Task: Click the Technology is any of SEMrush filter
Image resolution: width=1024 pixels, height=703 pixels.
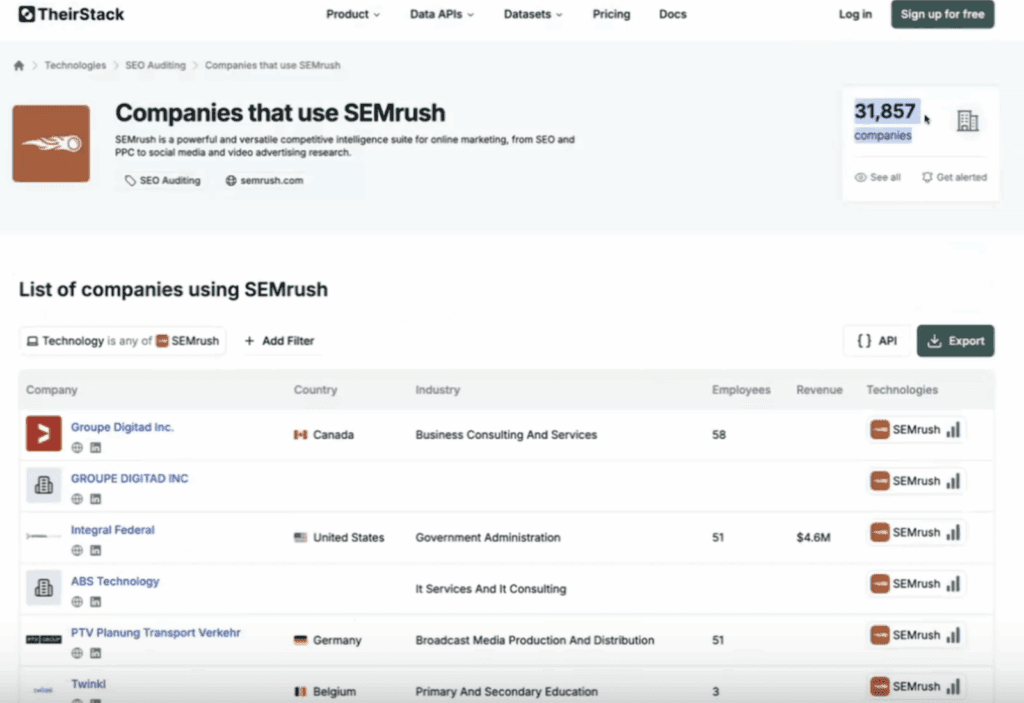Action: 123,341
